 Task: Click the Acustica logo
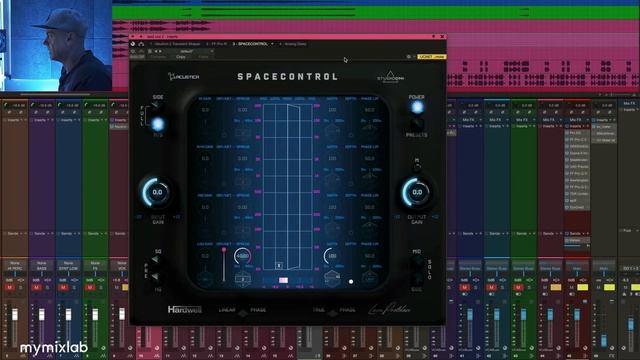tap(184, 76)
